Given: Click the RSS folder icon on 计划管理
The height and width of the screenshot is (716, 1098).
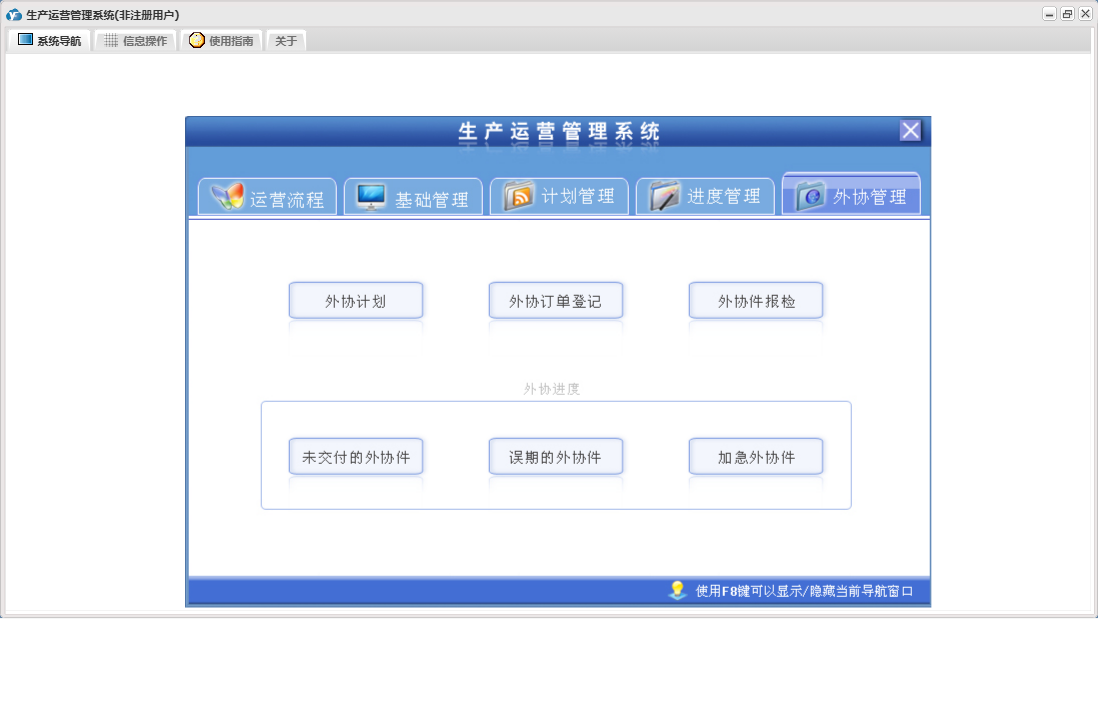Looking at the screenshot, I should coord(520,196).
